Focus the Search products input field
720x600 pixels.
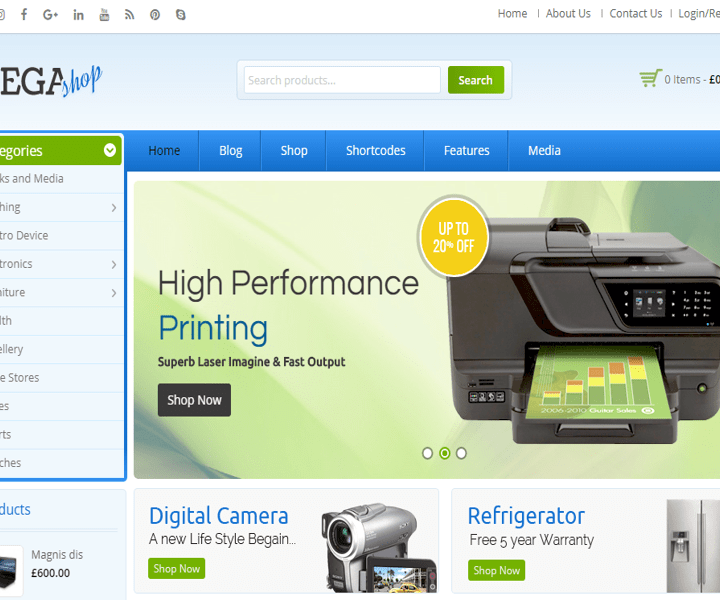tap(342, 80)
